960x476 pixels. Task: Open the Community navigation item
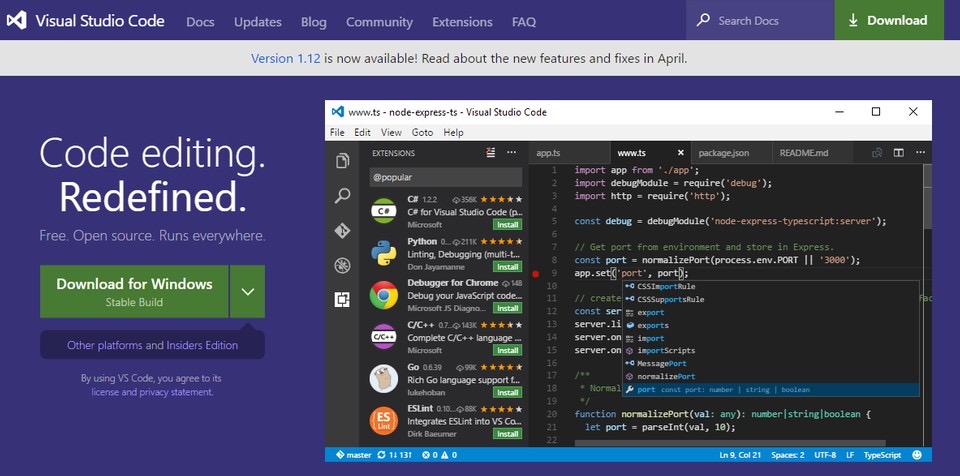point(380,21)
